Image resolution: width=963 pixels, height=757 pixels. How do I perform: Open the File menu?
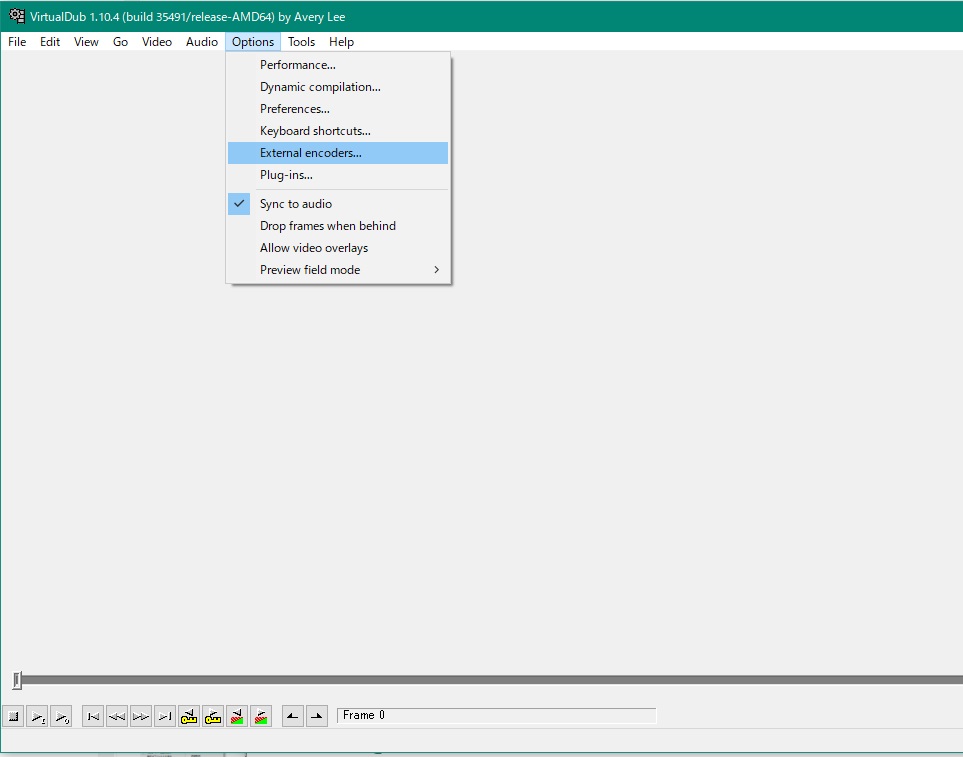click(x=17, y=42)
